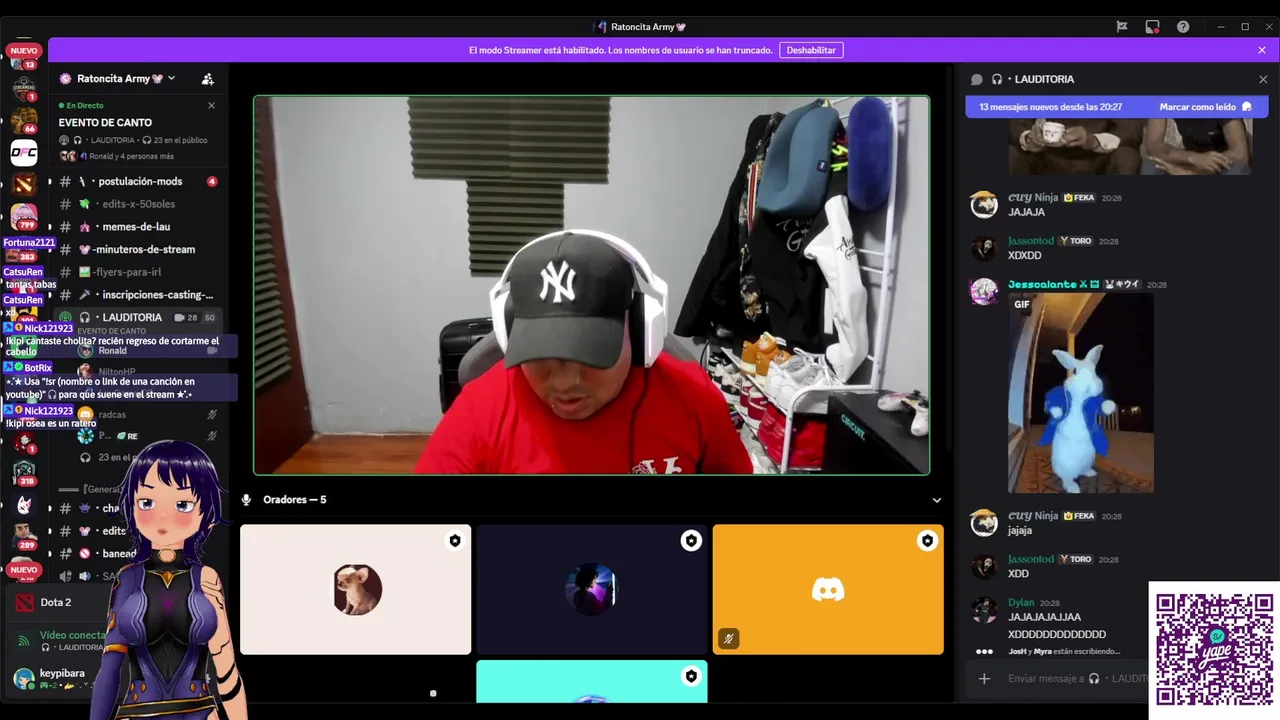Click moderator badge on orange tile
Screen dimensions: 1280x720
coord(927,541)
